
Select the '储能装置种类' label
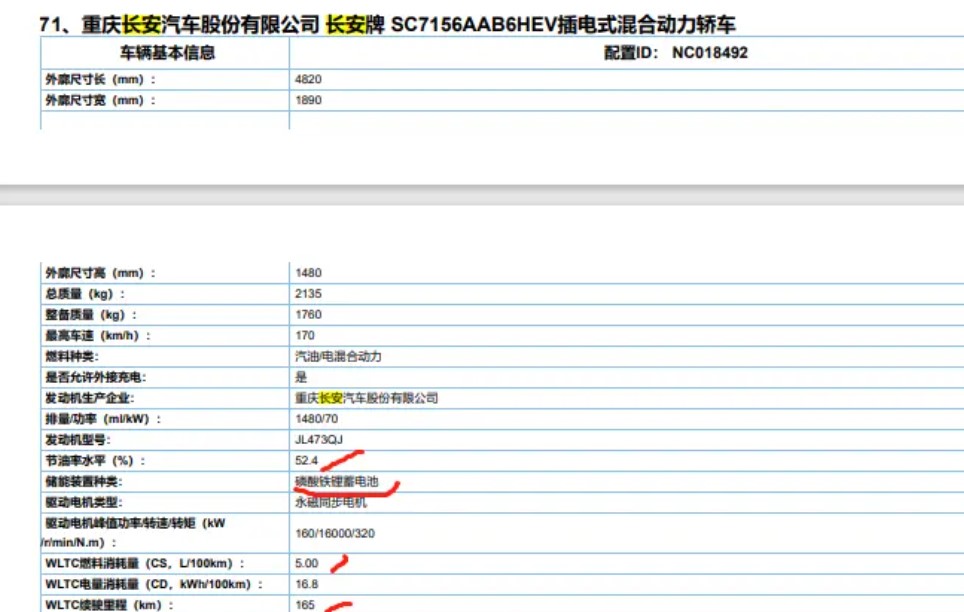point(84,482)
